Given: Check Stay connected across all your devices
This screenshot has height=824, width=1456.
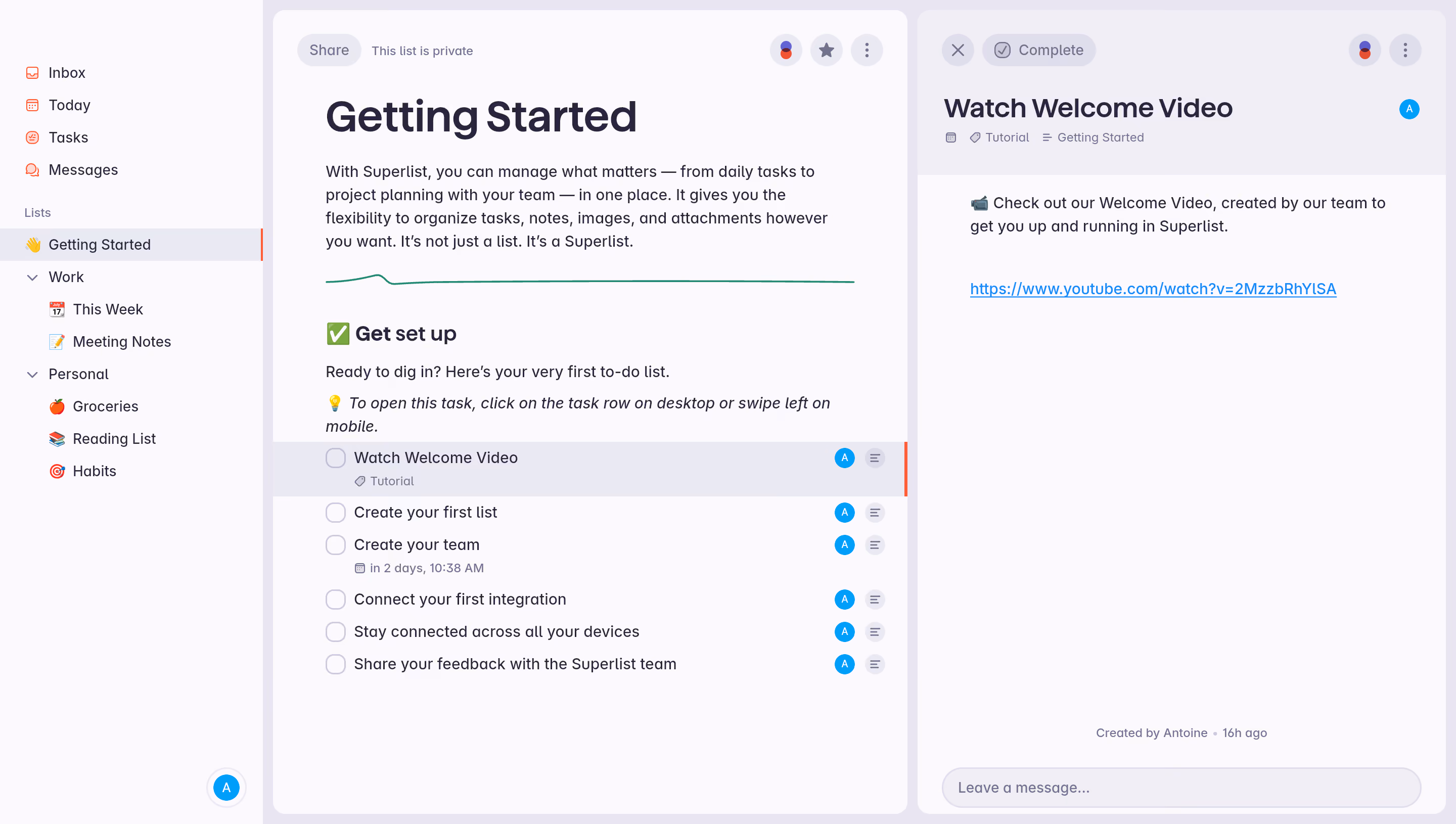Looking at the screenshot, I should [336, 631].
